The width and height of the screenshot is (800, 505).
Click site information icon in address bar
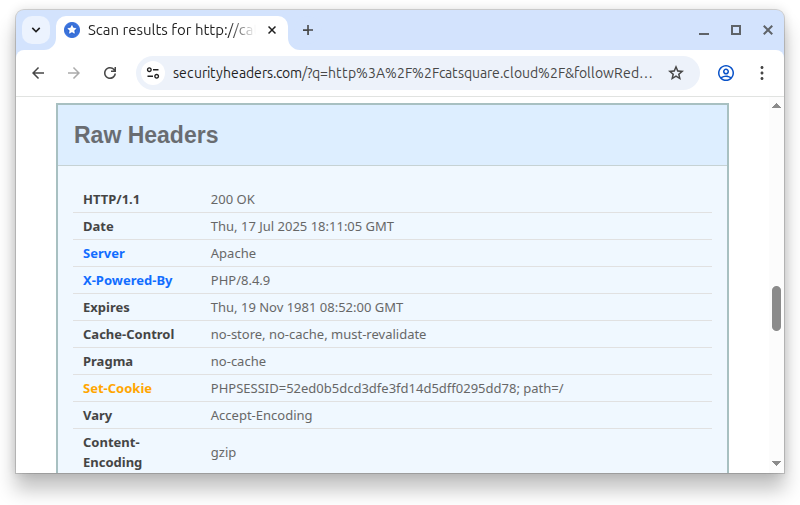click(153, 73)
